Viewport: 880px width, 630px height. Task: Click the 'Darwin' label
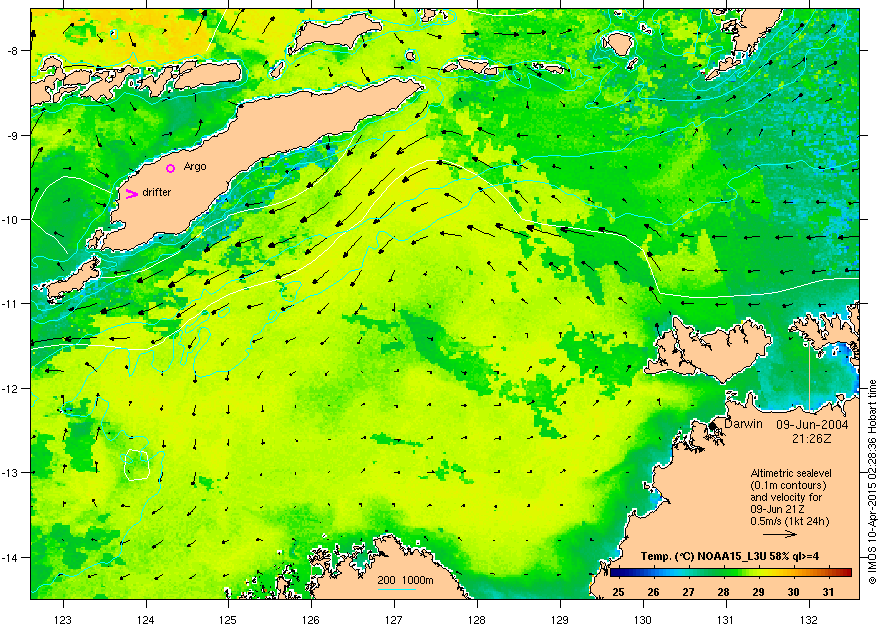743,424
